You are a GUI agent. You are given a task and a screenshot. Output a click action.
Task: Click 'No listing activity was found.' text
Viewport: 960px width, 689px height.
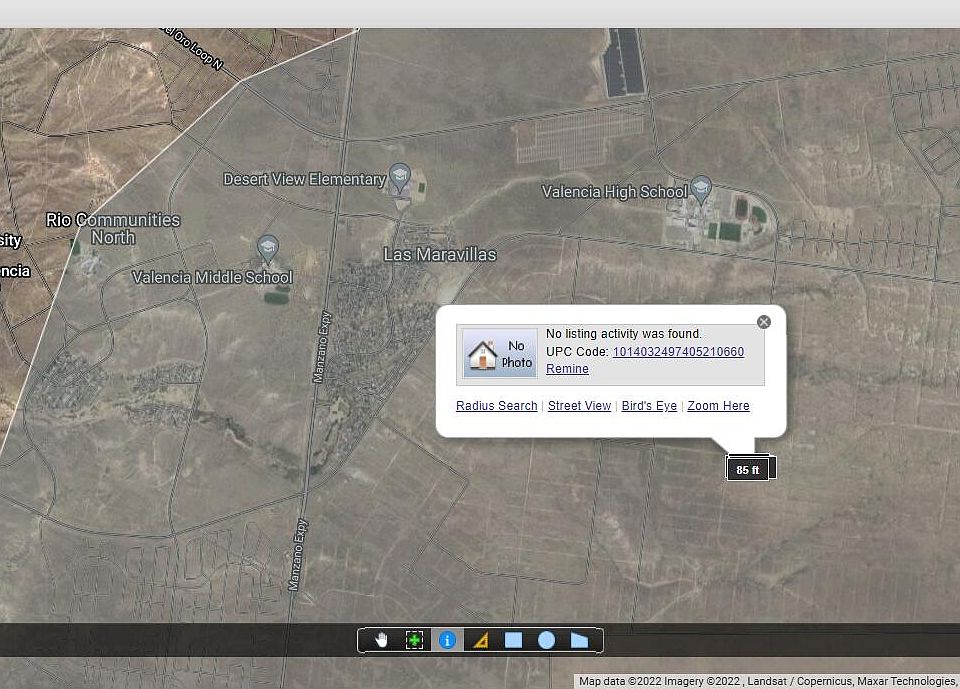[x=624, y=334]
